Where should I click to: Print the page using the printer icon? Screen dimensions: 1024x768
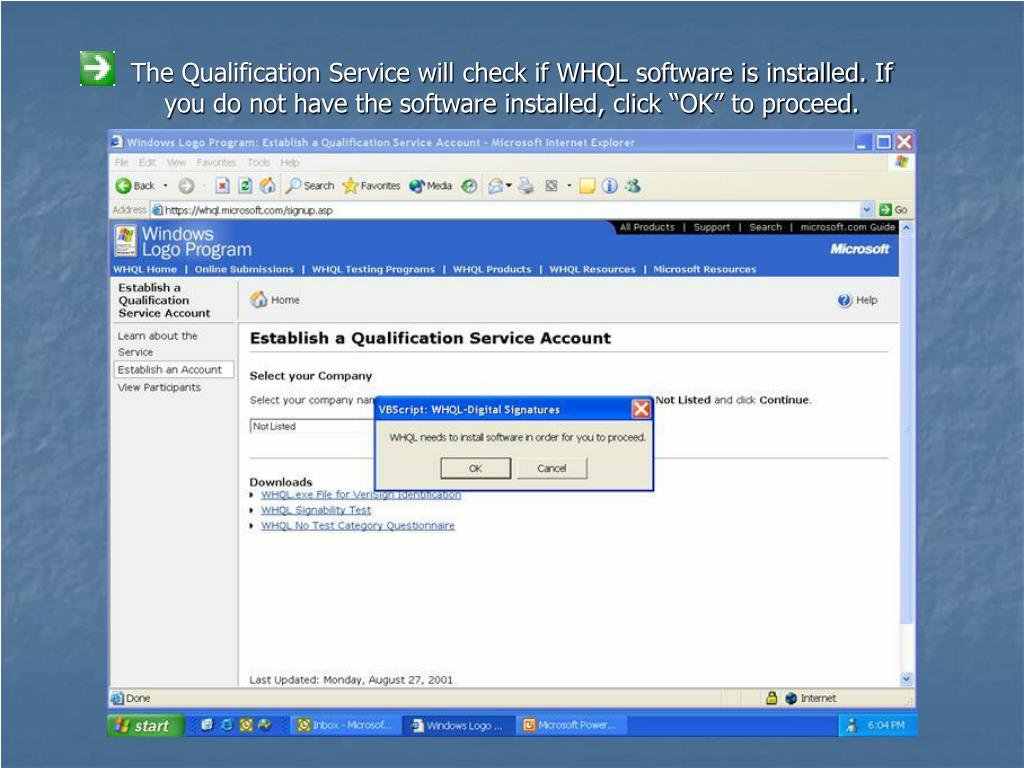(x=526, y=186)
